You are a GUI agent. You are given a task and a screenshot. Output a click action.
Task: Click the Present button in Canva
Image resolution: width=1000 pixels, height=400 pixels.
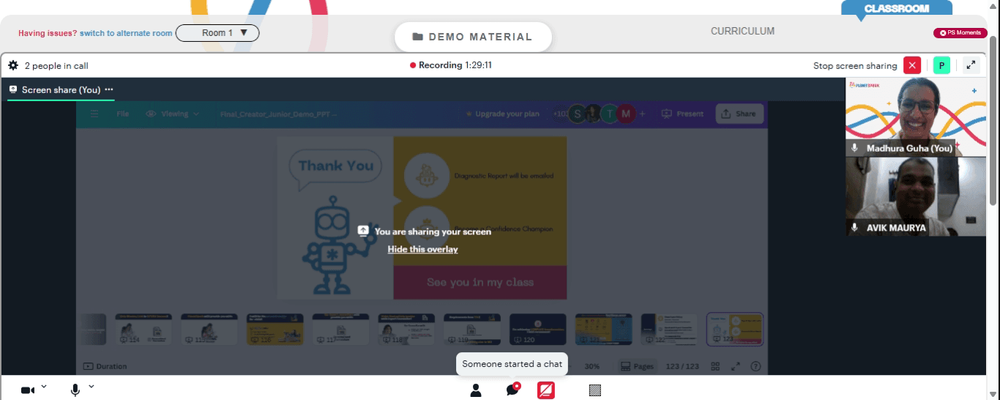(x=682, y=114)
